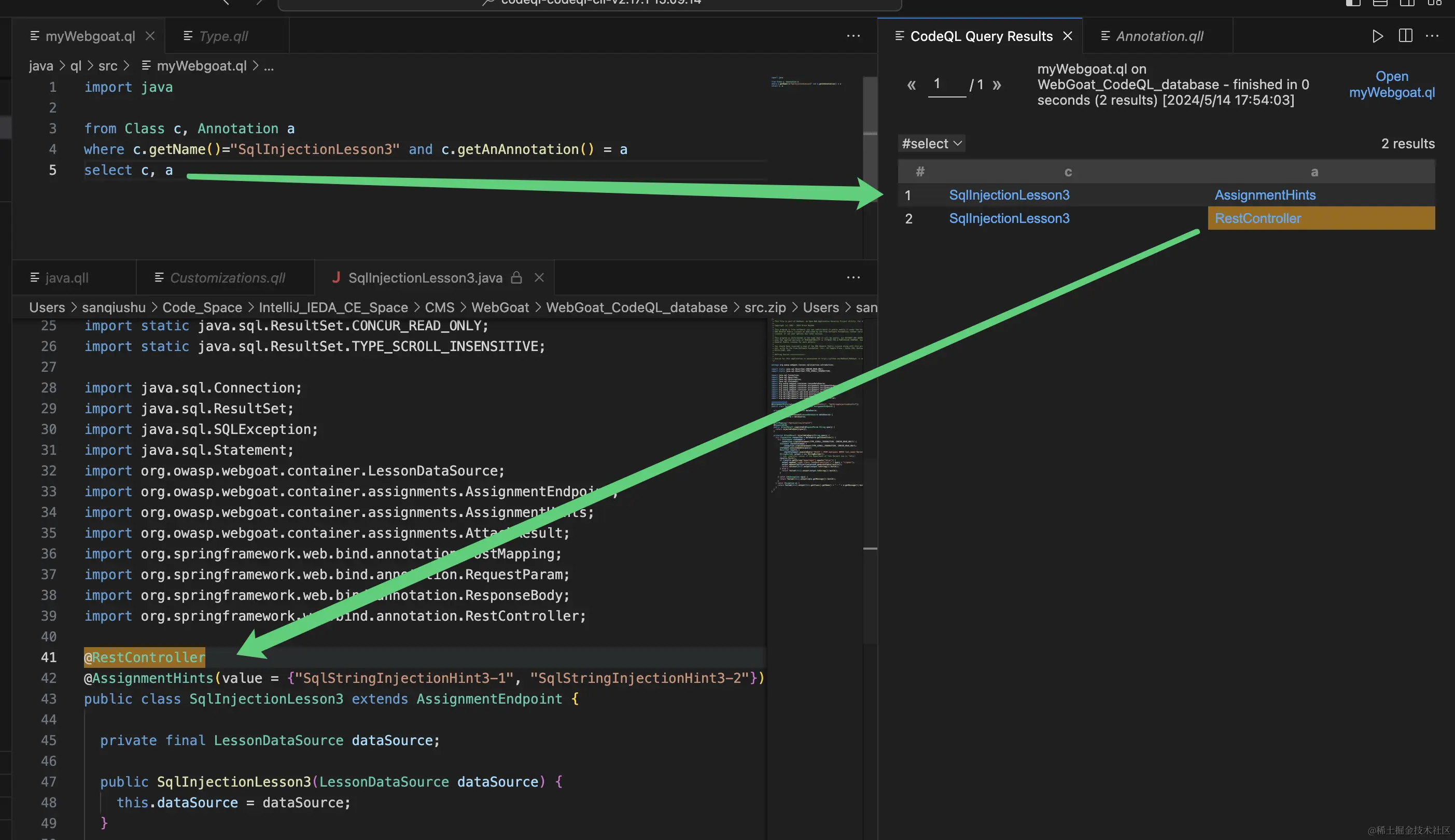This screenshot has width=1455, height=840.
Task: Click the Open myWebgoat.ql link
Action: [1392, 84]
